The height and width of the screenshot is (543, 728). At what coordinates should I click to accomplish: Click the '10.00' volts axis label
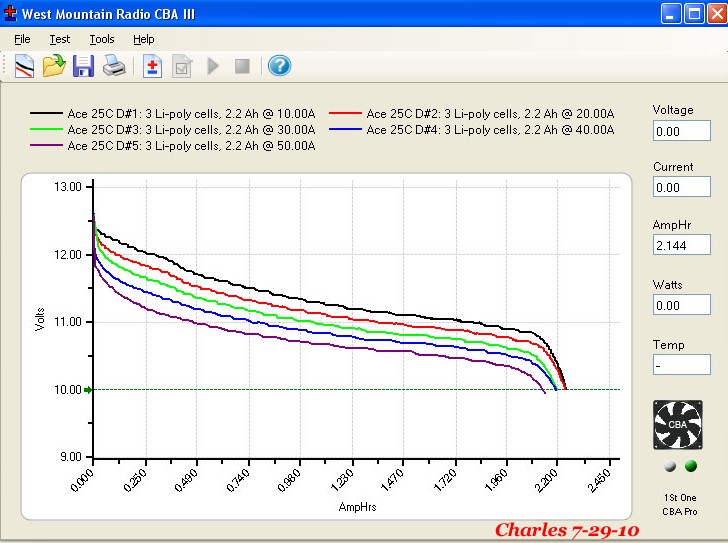[68, 390]
